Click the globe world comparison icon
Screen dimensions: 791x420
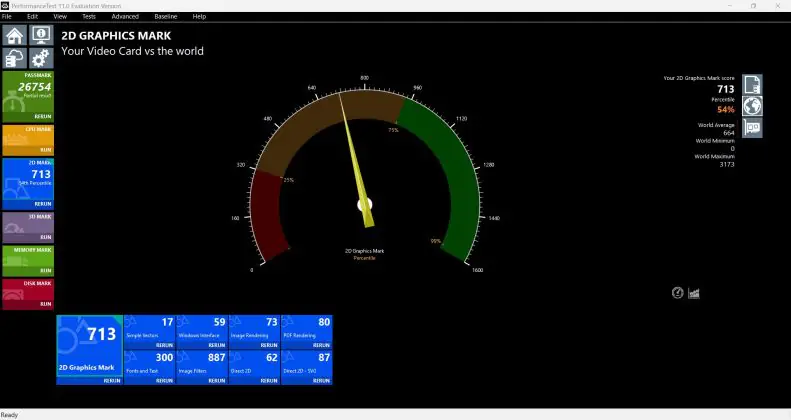click(x=752, y=106)
